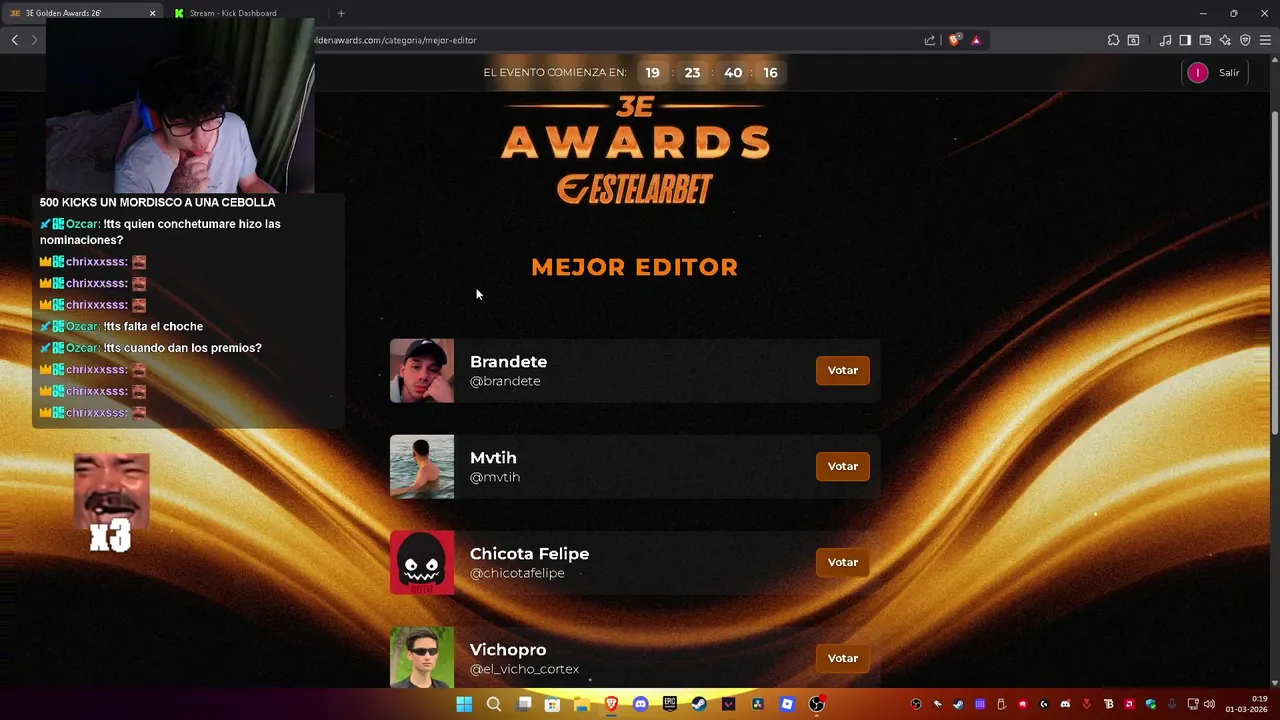Open Roblox from the taskbar
The image size is (1280, 720).
point(787,704)
